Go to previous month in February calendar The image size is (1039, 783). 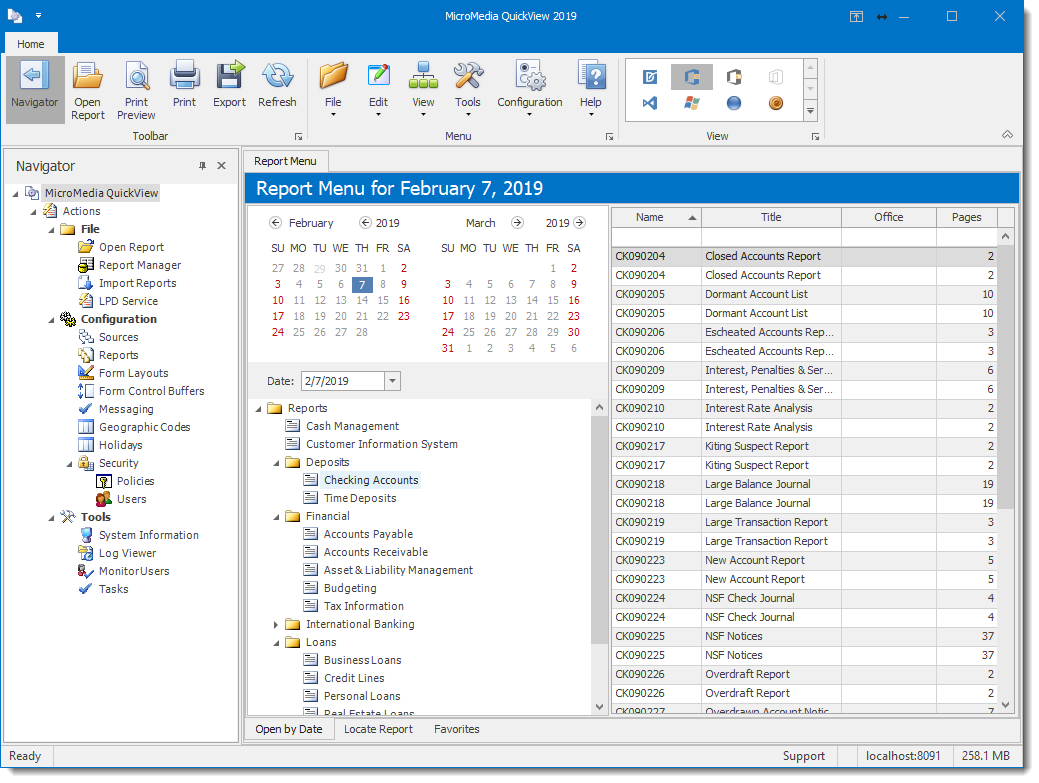[276, 223]
